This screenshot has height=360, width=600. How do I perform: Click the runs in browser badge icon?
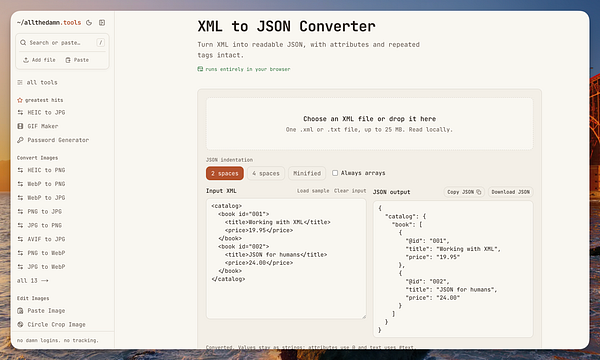(x=200, y=69)
